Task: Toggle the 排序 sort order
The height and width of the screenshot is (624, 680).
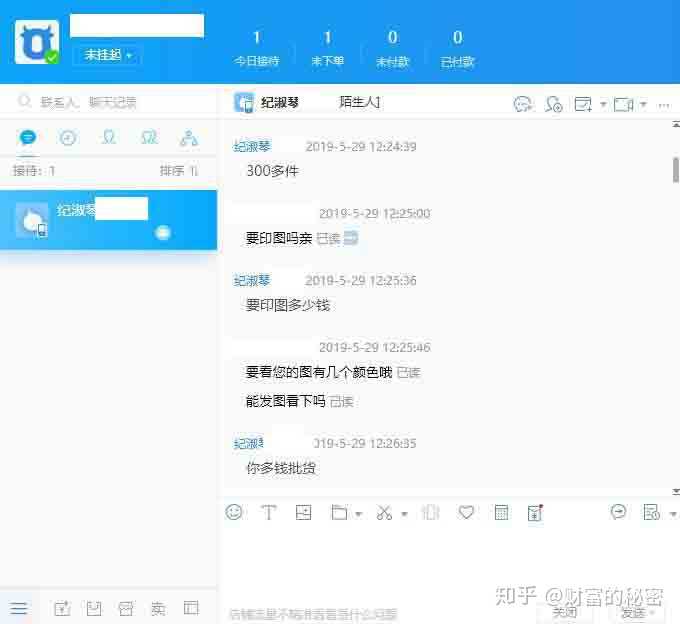Action: click(179, 171)
